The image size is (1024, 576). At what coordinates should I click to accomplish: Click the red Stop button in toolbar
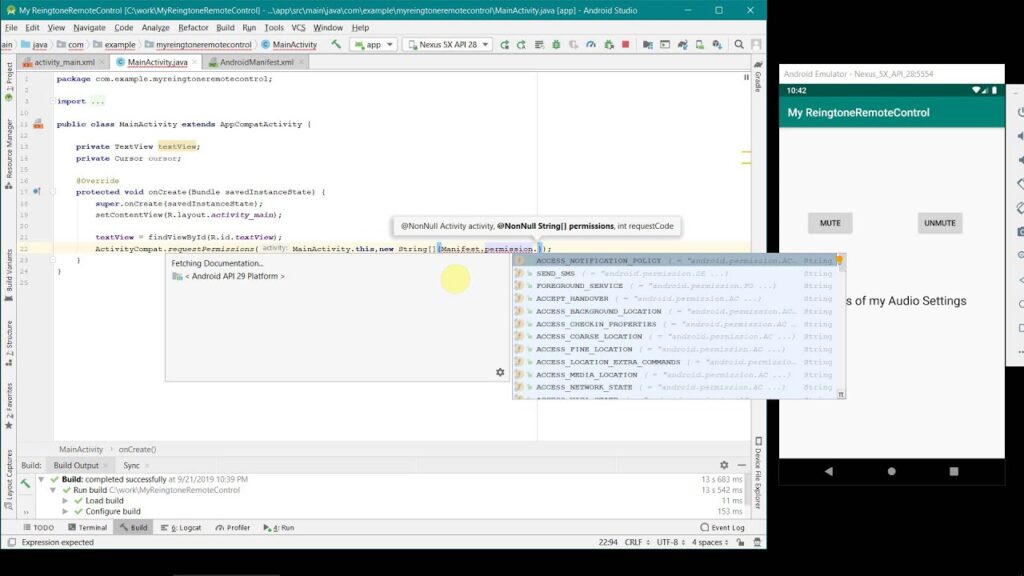pyautogui.click(x=626, y=44)
